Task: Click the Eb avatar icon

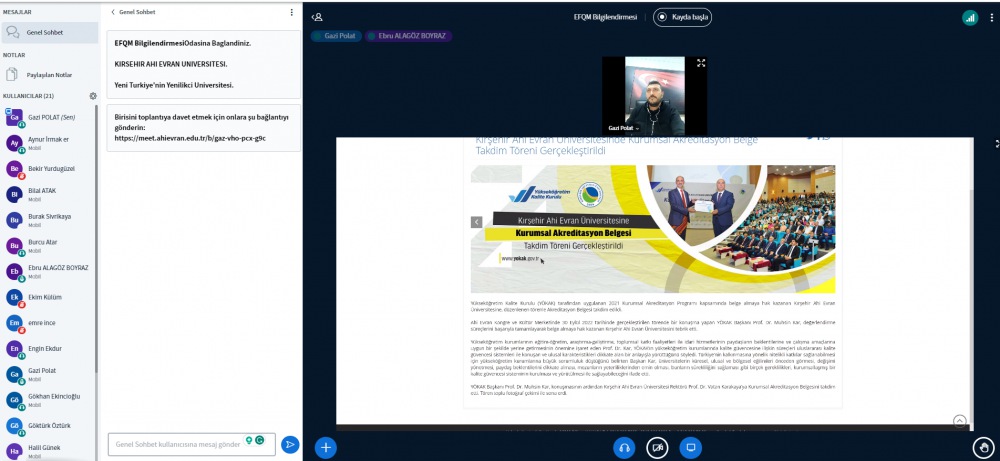Action: 14,272
